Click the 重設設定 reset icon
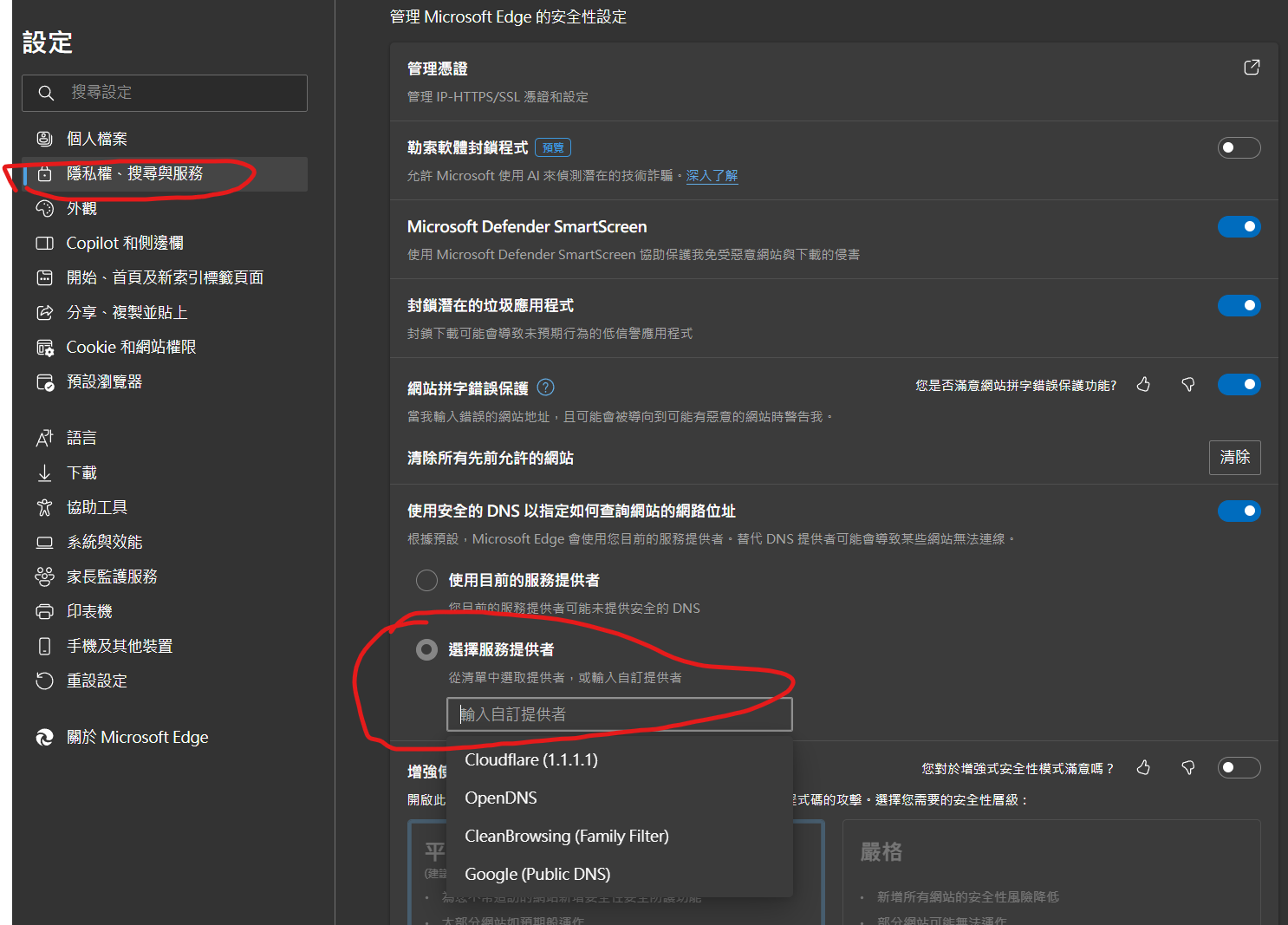Screen dimensions: 1288x925 (x=44, y=681)
